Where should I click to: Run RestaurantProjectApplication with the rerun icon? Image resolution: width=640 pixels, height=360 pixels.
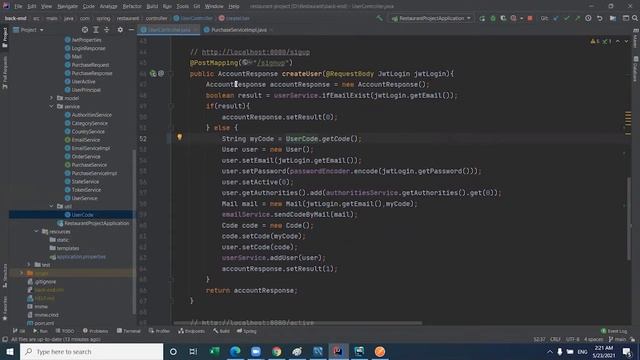pyautogui.click(x=482, y=18)
